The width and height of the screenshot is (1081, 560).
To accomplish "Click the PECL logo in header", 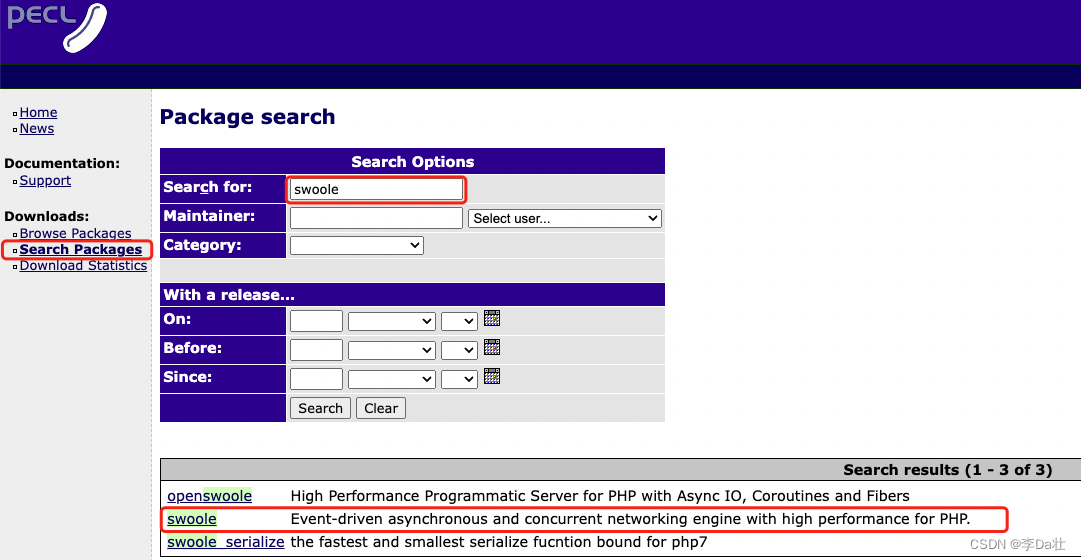I will tap(56, 26).
